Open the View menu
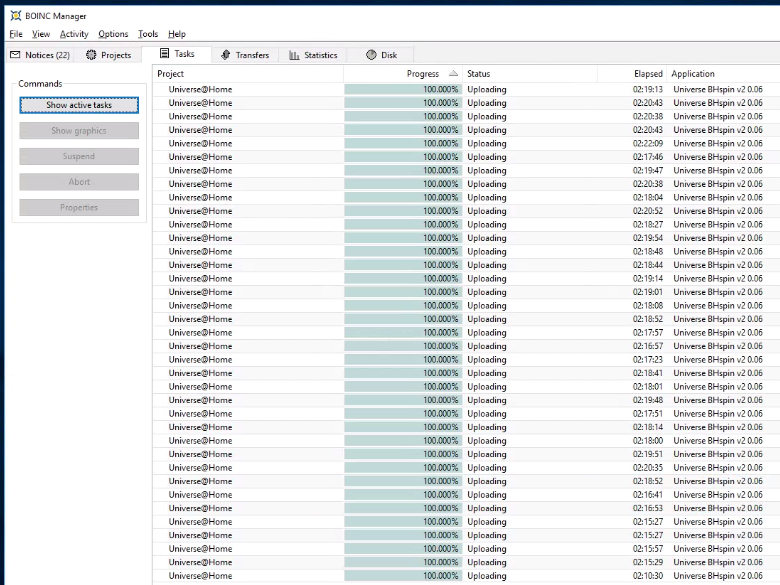 [41, 34]
